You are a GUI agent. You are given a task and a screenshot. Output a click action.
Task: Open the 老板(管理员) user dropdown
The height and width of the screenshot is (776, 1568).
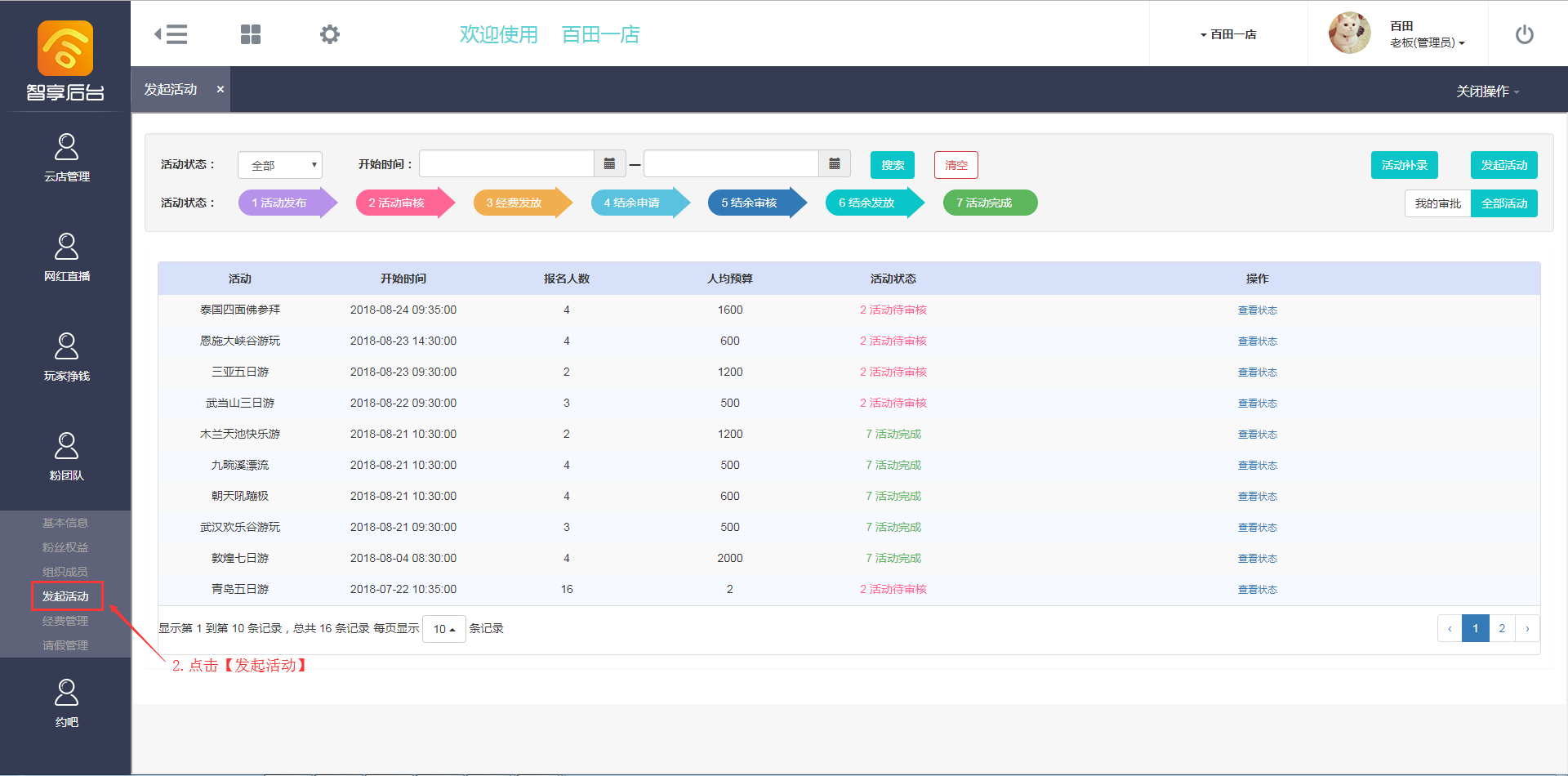pyautogui.click(x=1428, y=42)
